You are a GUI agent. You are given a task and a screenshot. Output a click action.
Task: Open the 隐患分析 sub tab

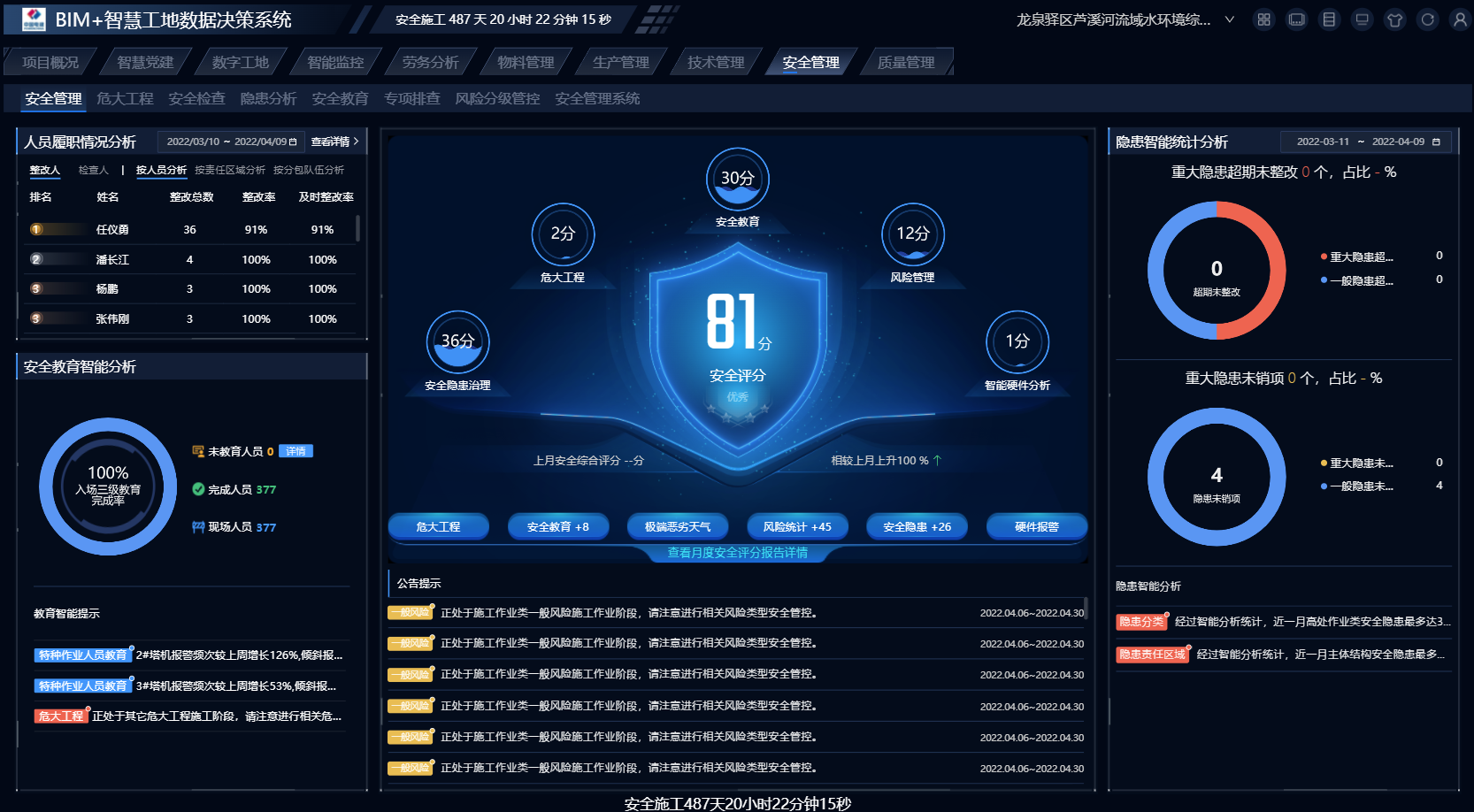(x=268, y=98)
